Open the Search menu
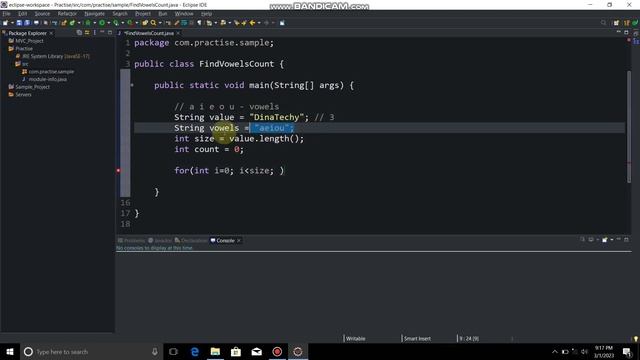This screenshot has width=640, height=360. point(120,14)
